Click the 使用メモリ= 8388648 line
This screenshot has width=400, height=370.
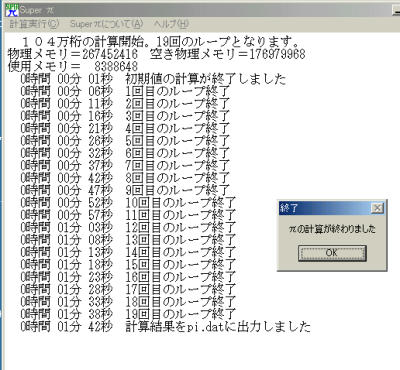tap(73, 66)
